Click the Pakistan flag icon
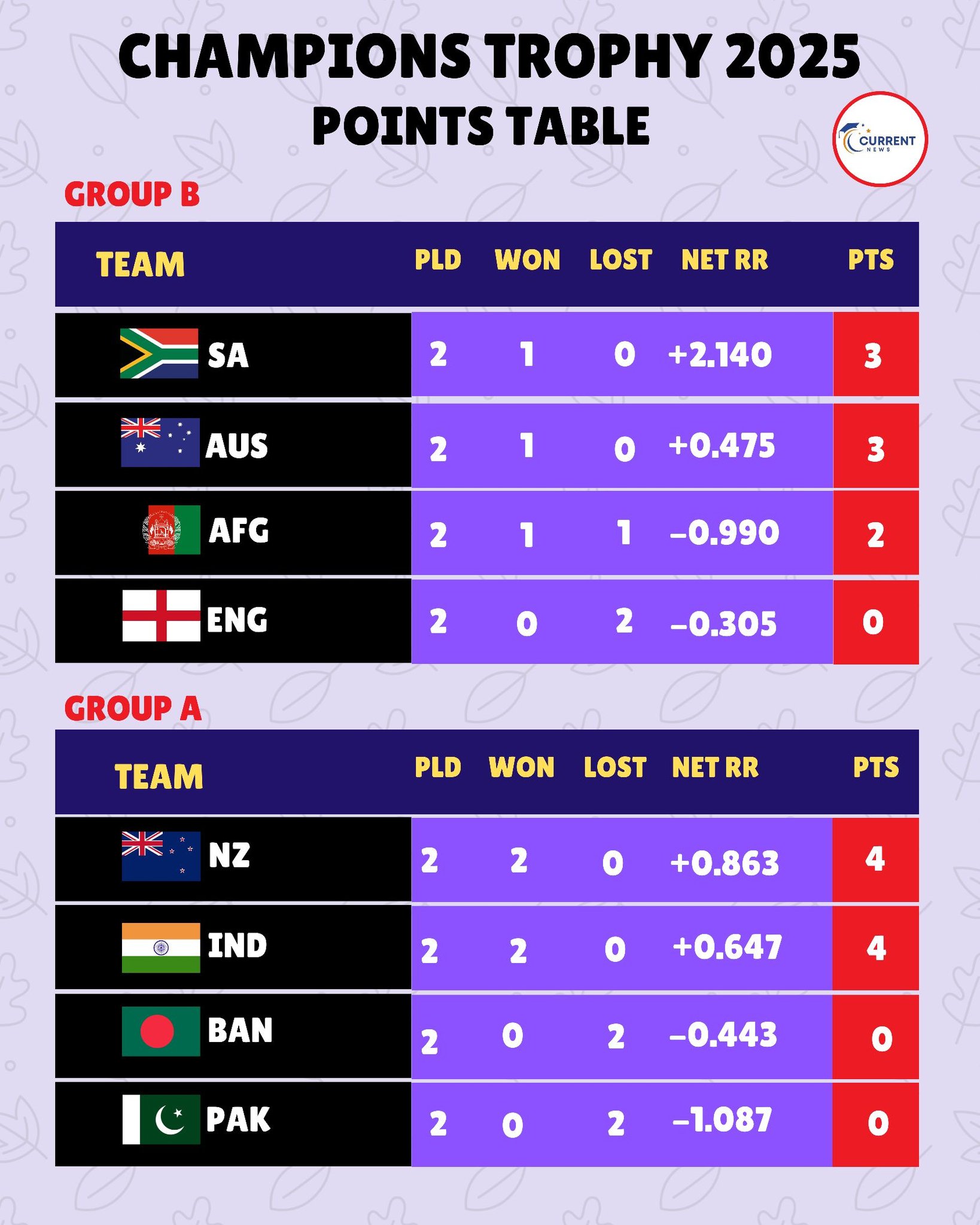Image resolution: width=980 pixels, height=1225 pixels. point(161,1119)
